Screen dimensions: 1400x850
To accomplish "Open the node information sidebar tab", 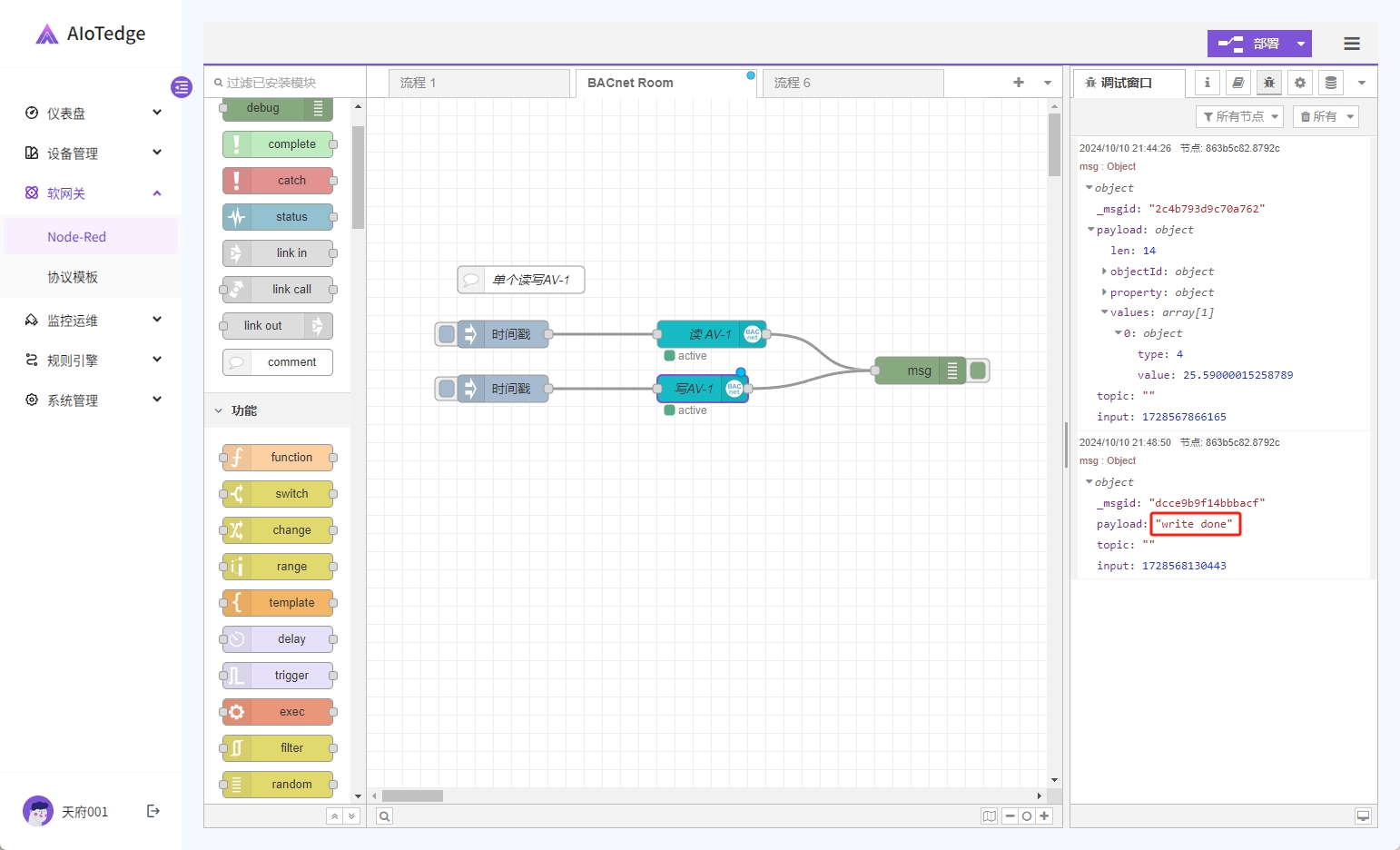I will [1207, 83].
